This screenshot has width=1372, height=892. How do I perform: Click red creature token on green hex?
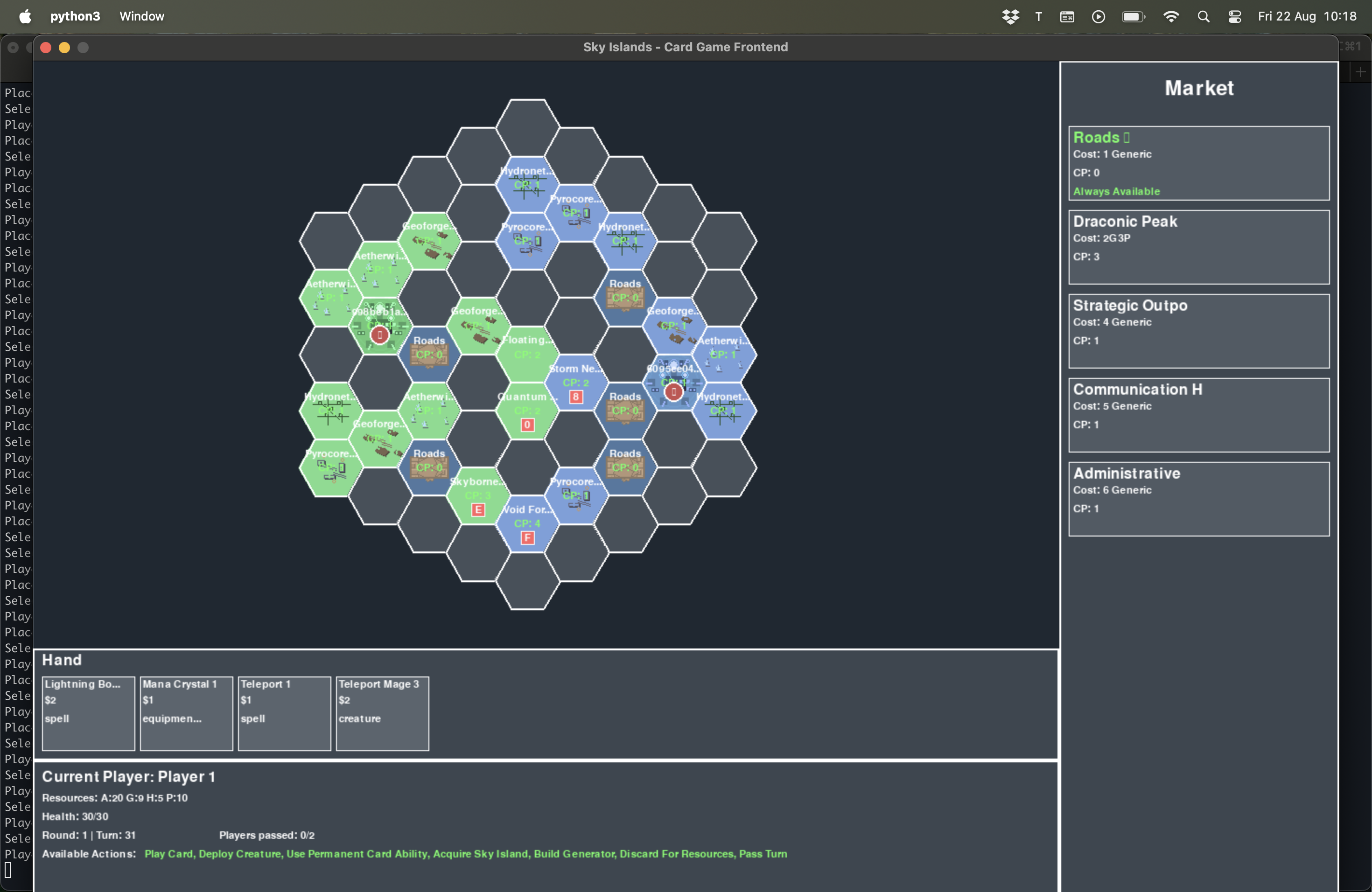click(x=379, y=335)
